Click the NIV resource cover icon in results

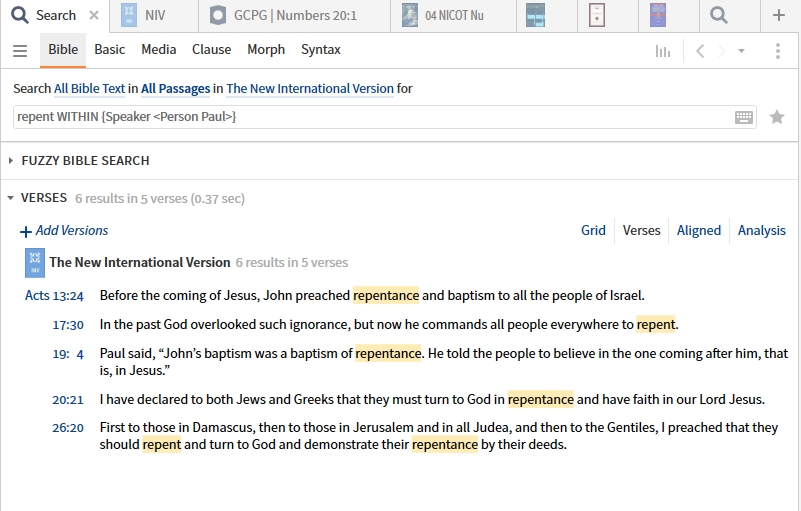pos(35,263)
